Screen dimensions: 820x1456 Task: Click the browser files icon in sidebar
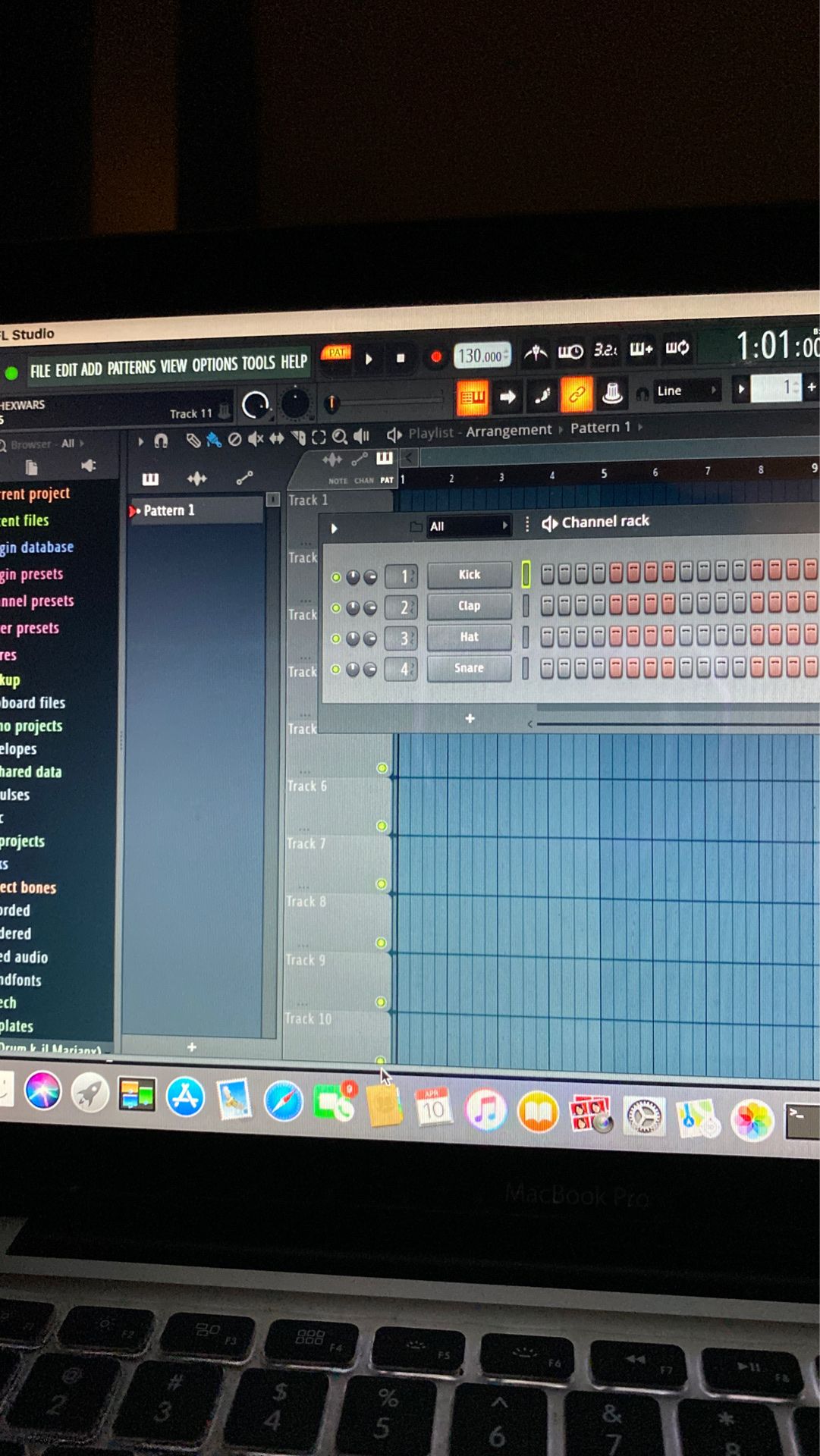pos(31,467)
